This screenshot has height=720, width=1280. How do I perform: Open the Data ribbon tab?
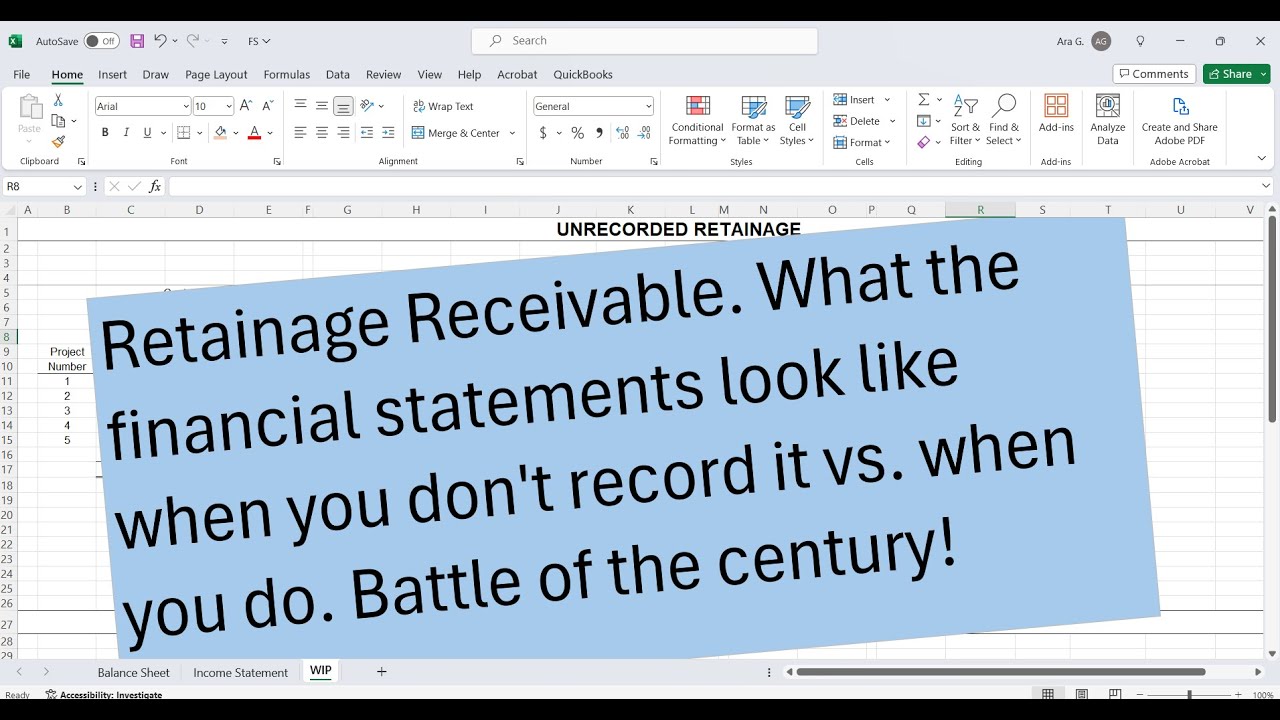click(338, 74)
